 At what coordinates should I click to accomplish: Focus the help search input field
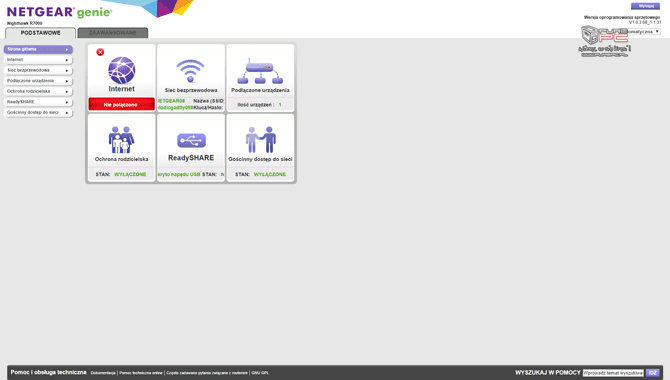[613, 373]
